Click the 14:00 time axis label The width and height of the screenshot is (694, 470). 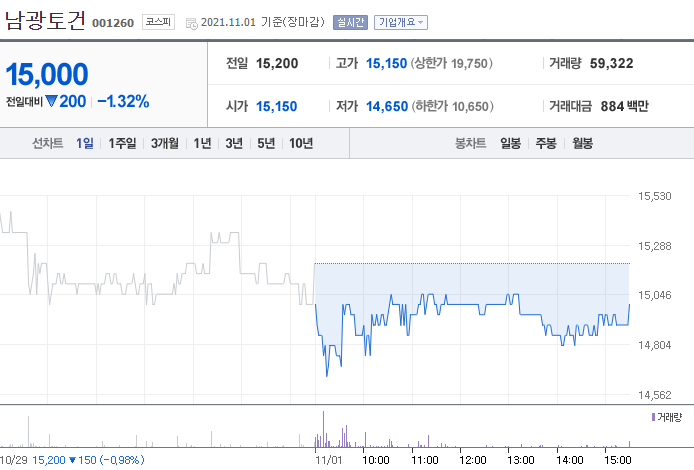coord(569,460)
